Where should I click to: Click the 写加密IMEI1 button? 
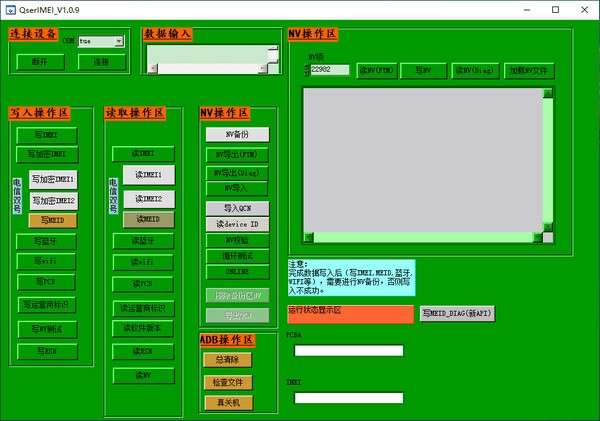(53, 179)
